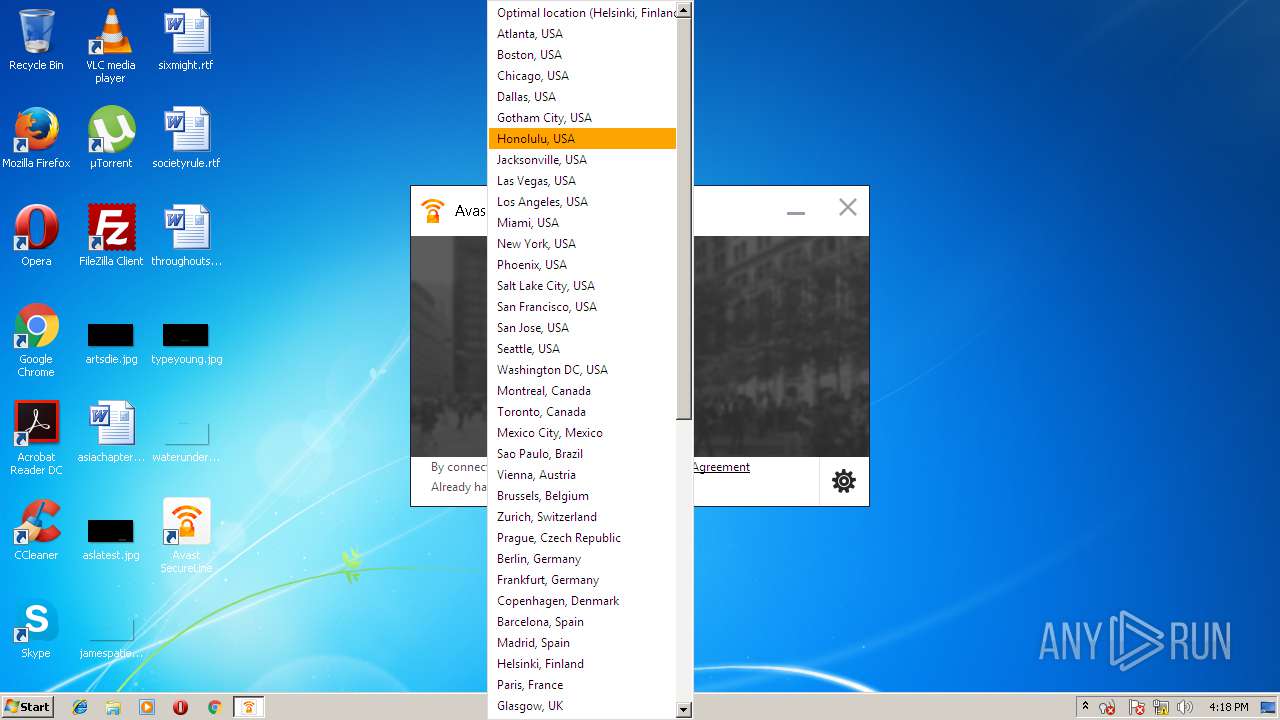Select Frankfurt, Germany location
Viewport: 1280px width, 720px height.
coord(582,580)
